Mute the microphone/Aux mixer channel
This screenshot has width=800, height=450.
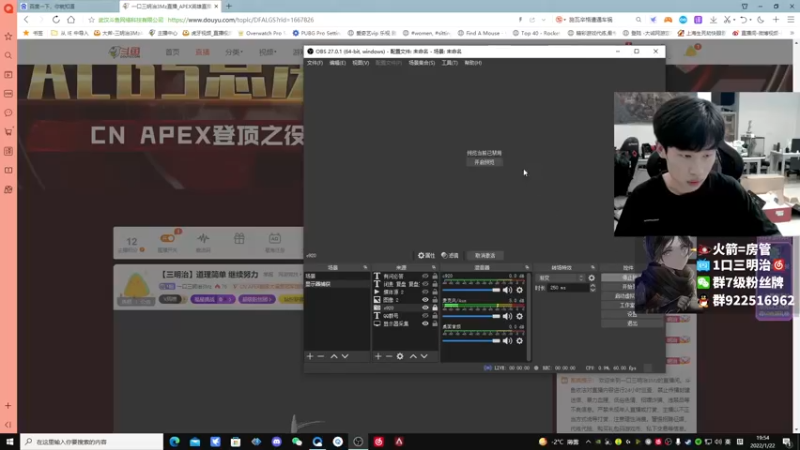pyautogui.click(x=507, y=316)
